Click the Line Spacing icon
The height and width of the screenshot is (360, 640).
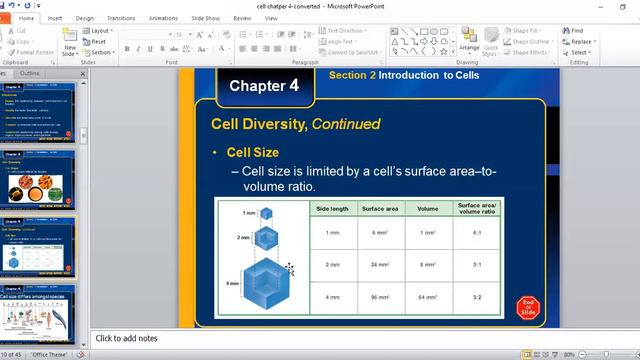(308, 35)
